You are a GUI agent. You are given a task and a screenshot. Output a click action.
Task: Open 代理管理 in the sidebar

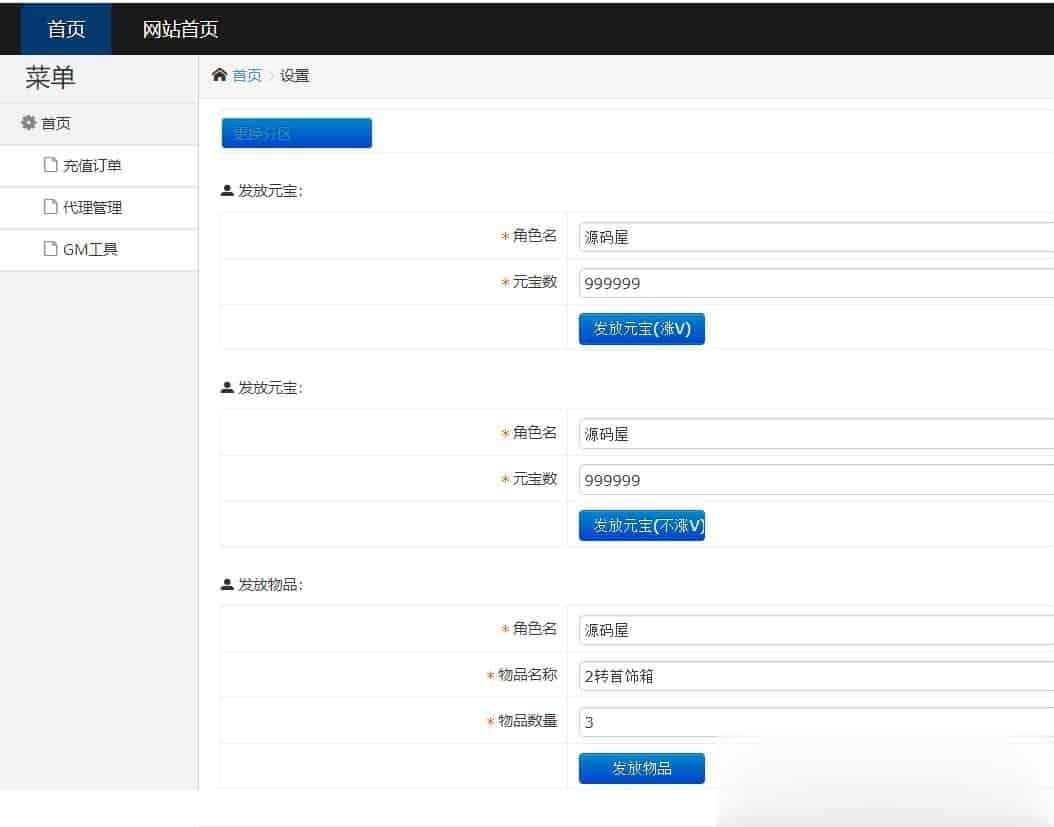point(92,207)
